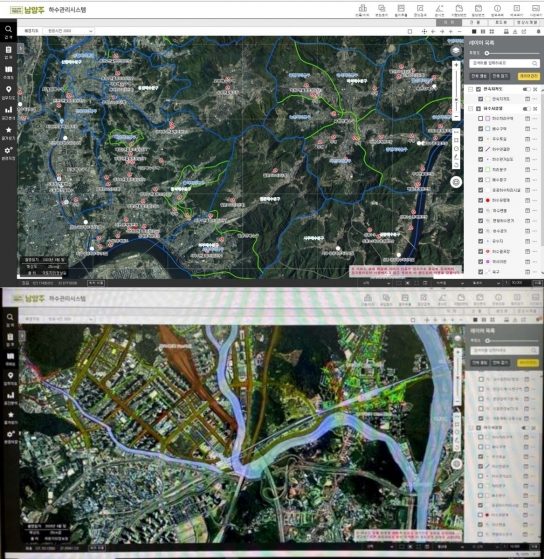This screenshot has height=559, width=544.
Task: Click the layers stack button on upper map
Action: 456,51
